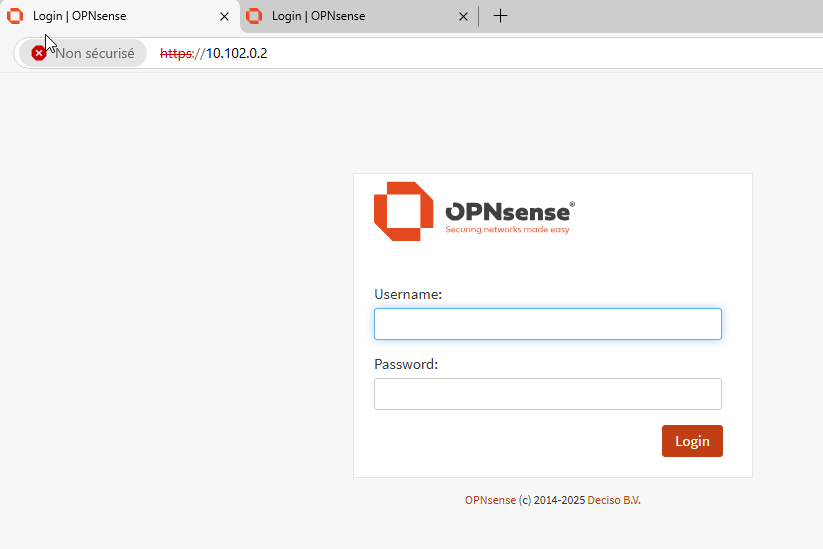Click the Username label

(x=408, y=294)
